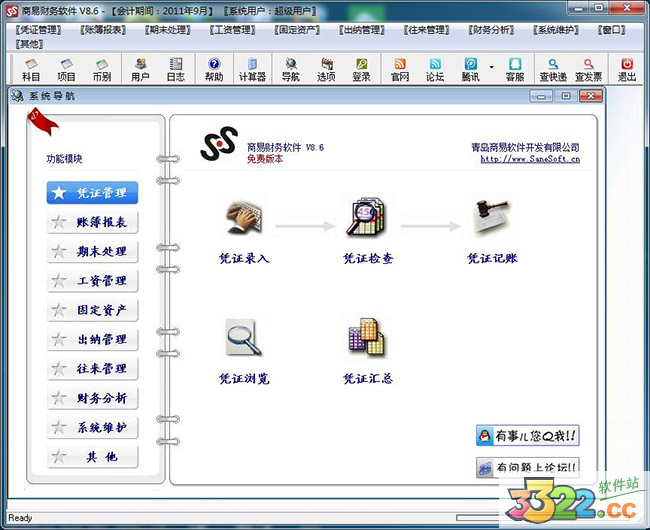Close the 系统导航 inner window
The width and height of the screenshot is (650, 530).
[591, 96]
